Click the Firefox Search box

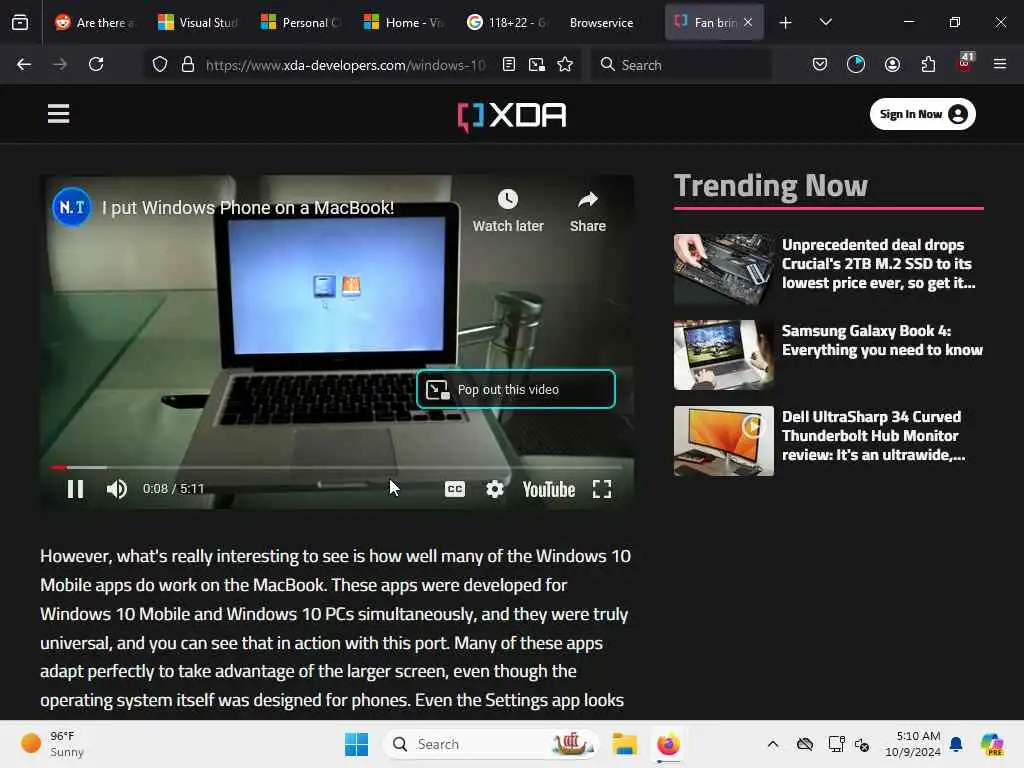pos(682,65)
